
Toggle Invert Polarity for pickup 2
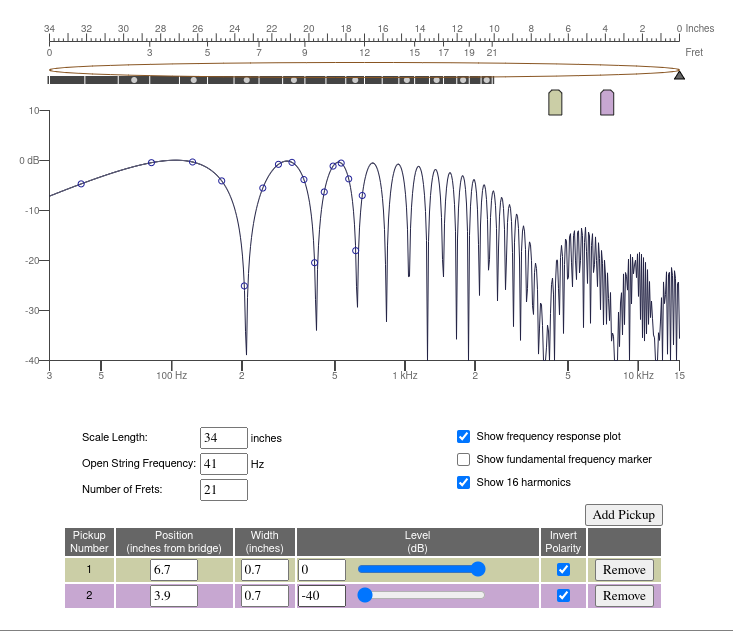click(x=563, y=595)
